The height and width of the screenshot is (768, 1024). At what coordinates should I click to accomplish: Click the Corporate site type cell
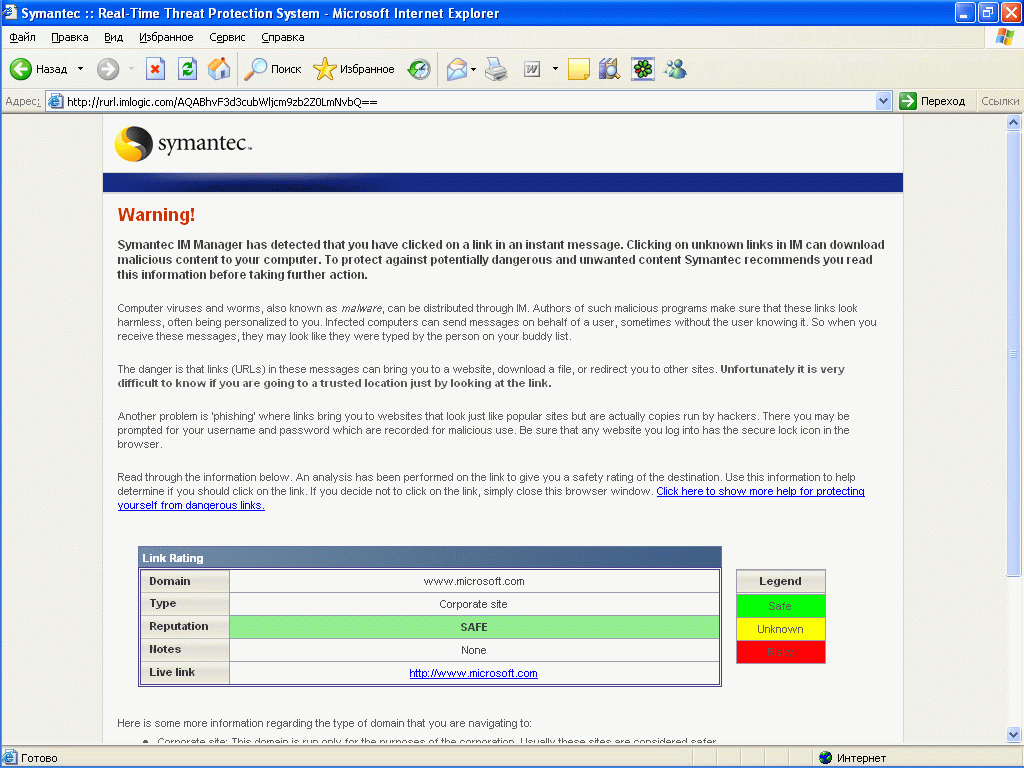pos(474,604)
